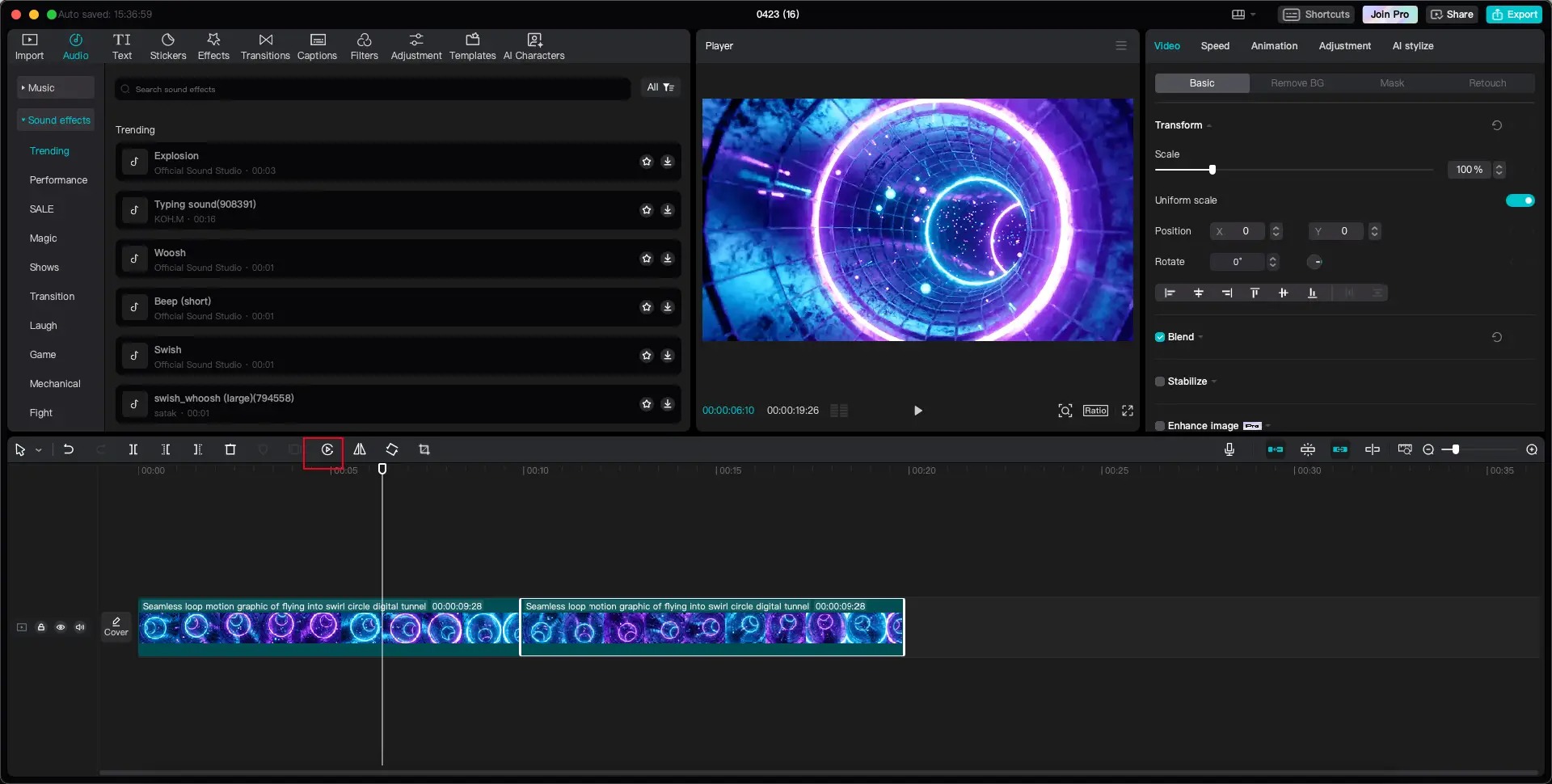
Task: Open the Import media panel
Action: [x=29, y=47]
